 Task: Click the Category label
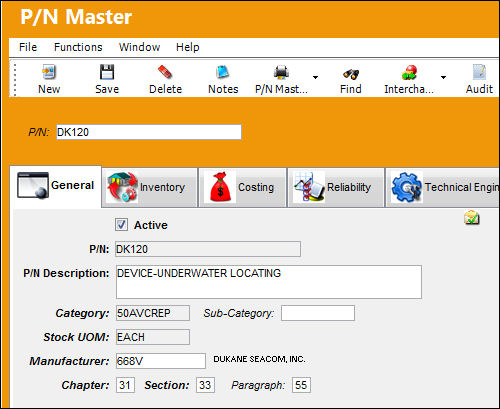point(82,313)
